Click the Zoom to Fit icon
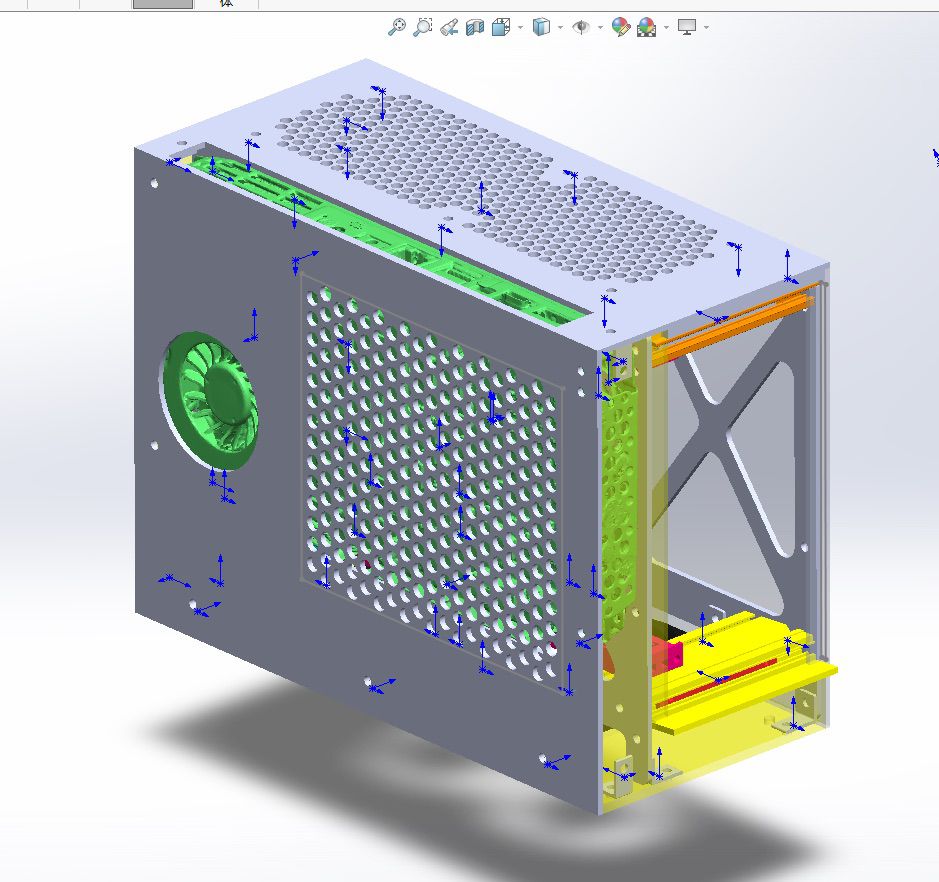939x882 pixels. click(x=397, y=27)
